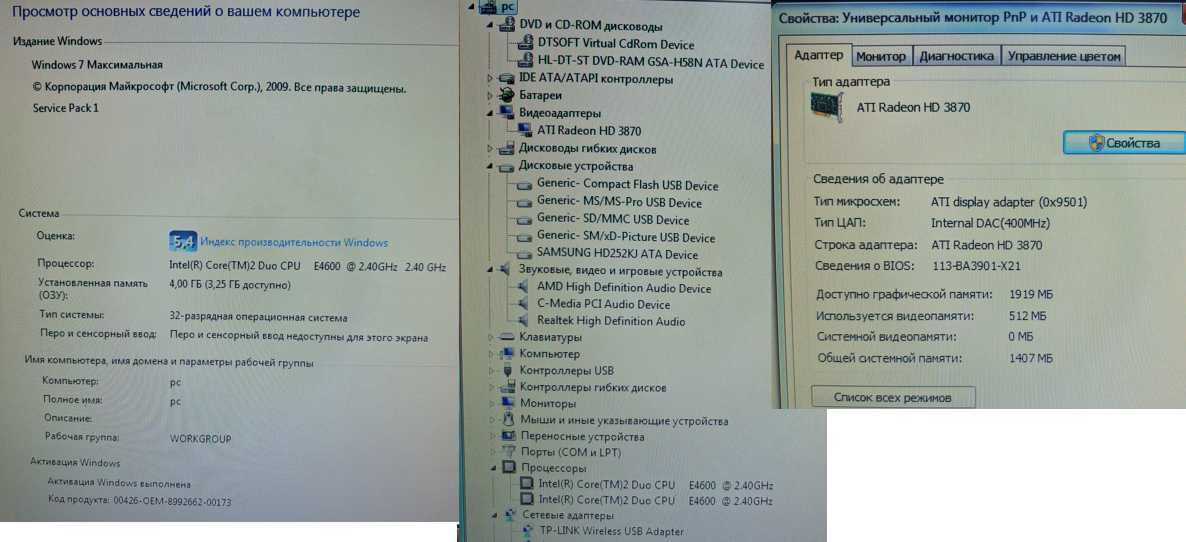1186x542 pixels.
Task: Click the pc root node computer icon
Action: pyautogui.click(x=489, y=7)
